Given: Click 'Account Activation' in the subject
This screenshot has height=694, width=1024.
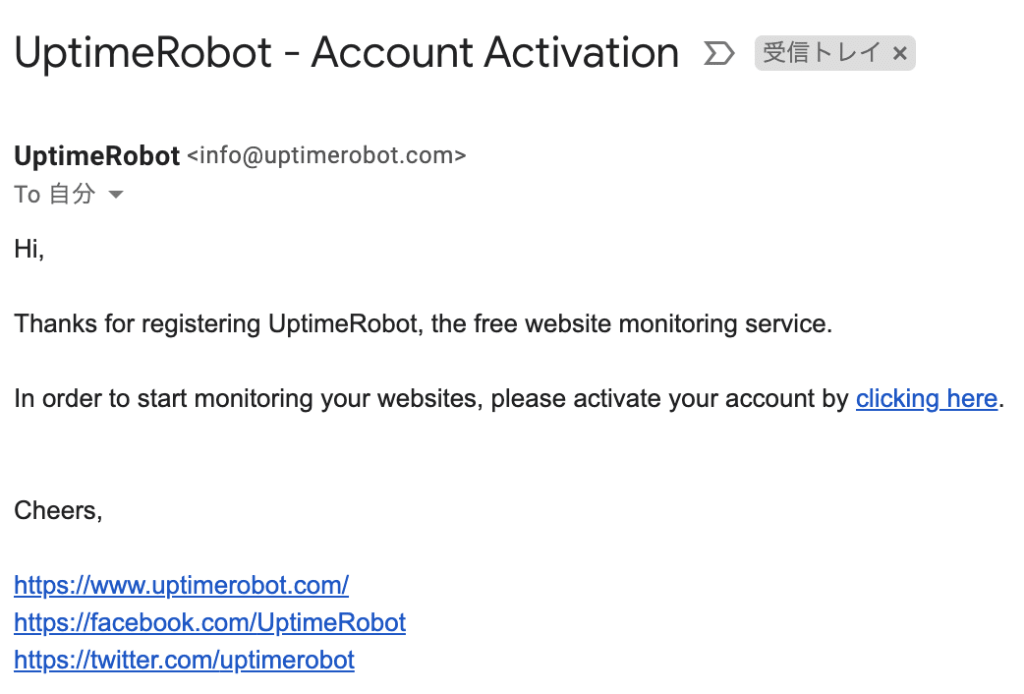Looking at the screenshot, I should (495, 53).
